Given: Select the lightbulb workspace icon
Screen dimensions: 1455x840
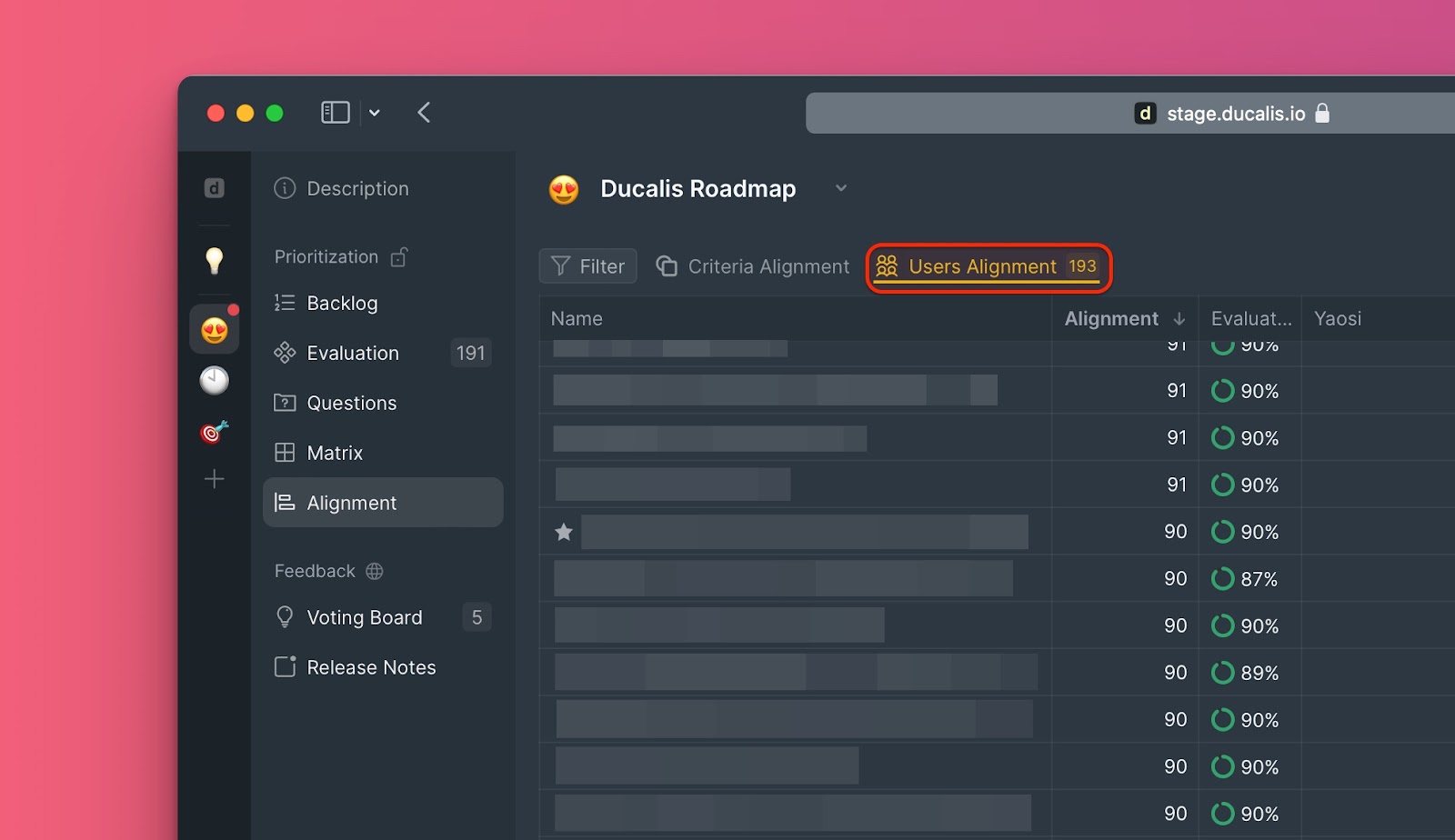Looking at the screenshot, I should coord(215,261).
